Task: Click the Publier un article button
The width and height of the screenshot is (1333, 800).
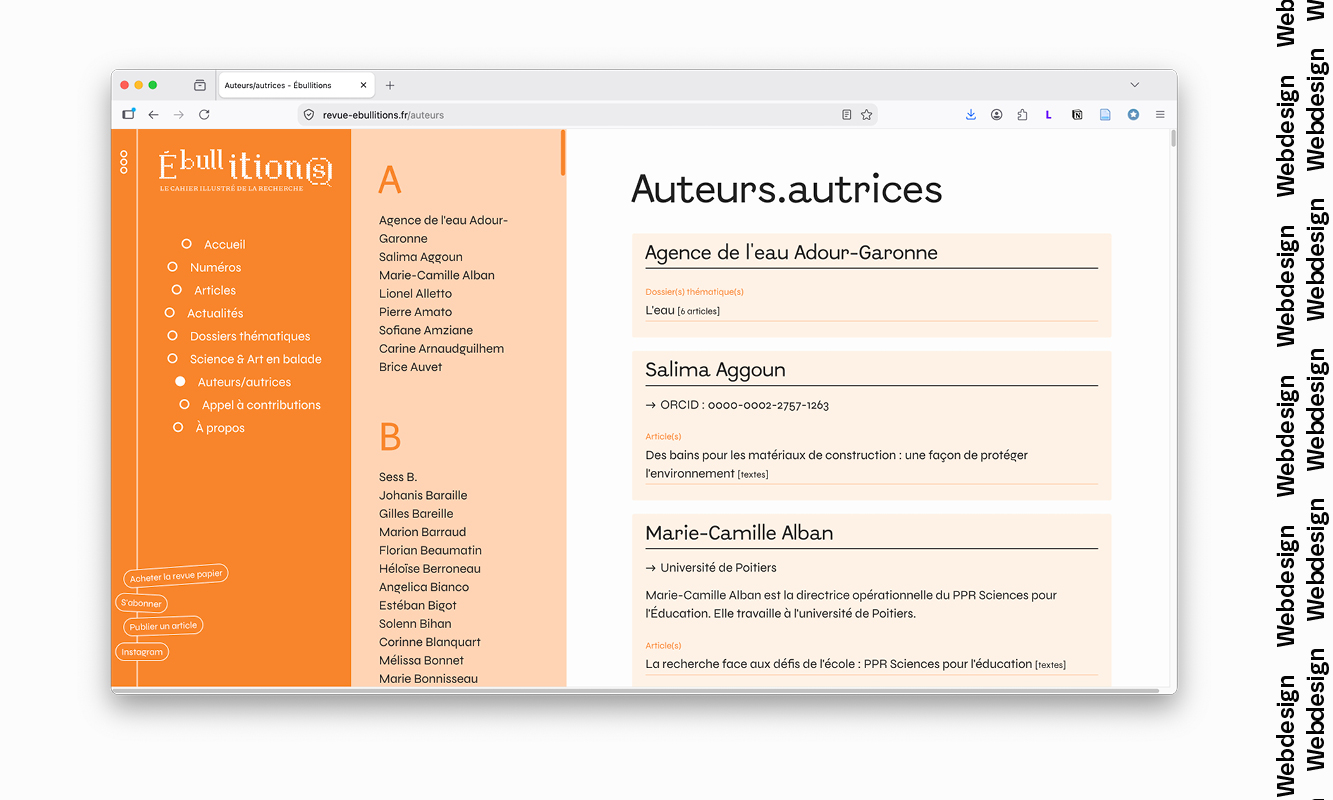Action: (163, 626)
